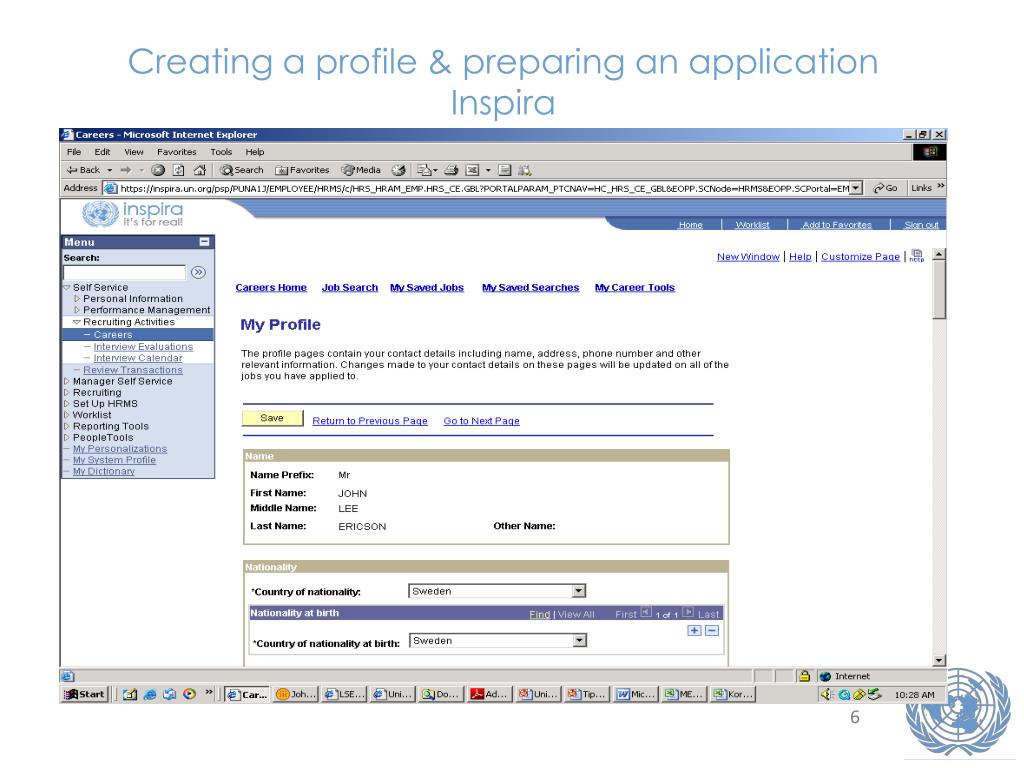The image size is (1024, 768).
Task: Open the Favorites menu
Action: tap(177, 152)
